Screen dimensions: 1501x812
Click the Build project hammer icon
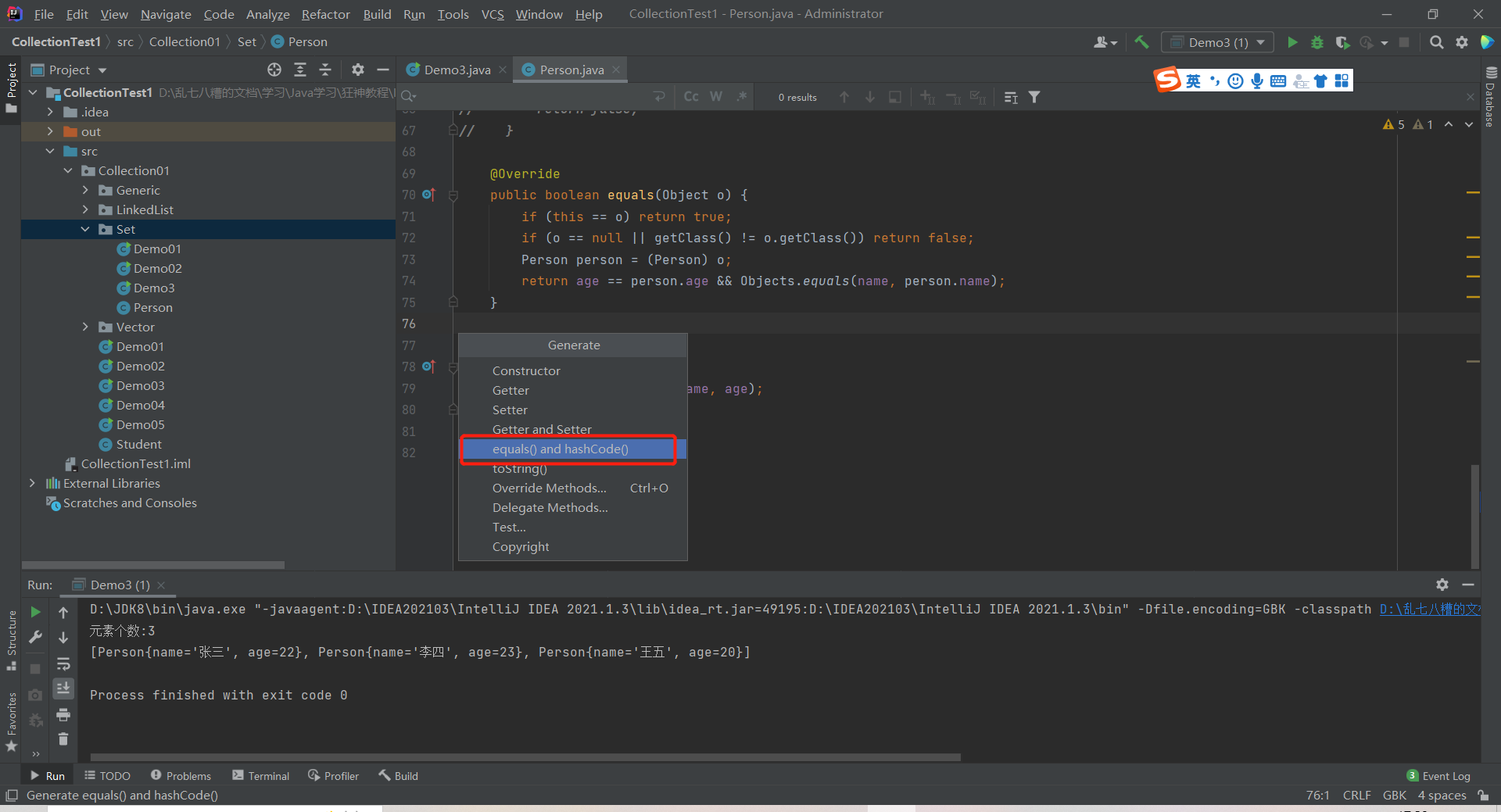(1141, 42)
